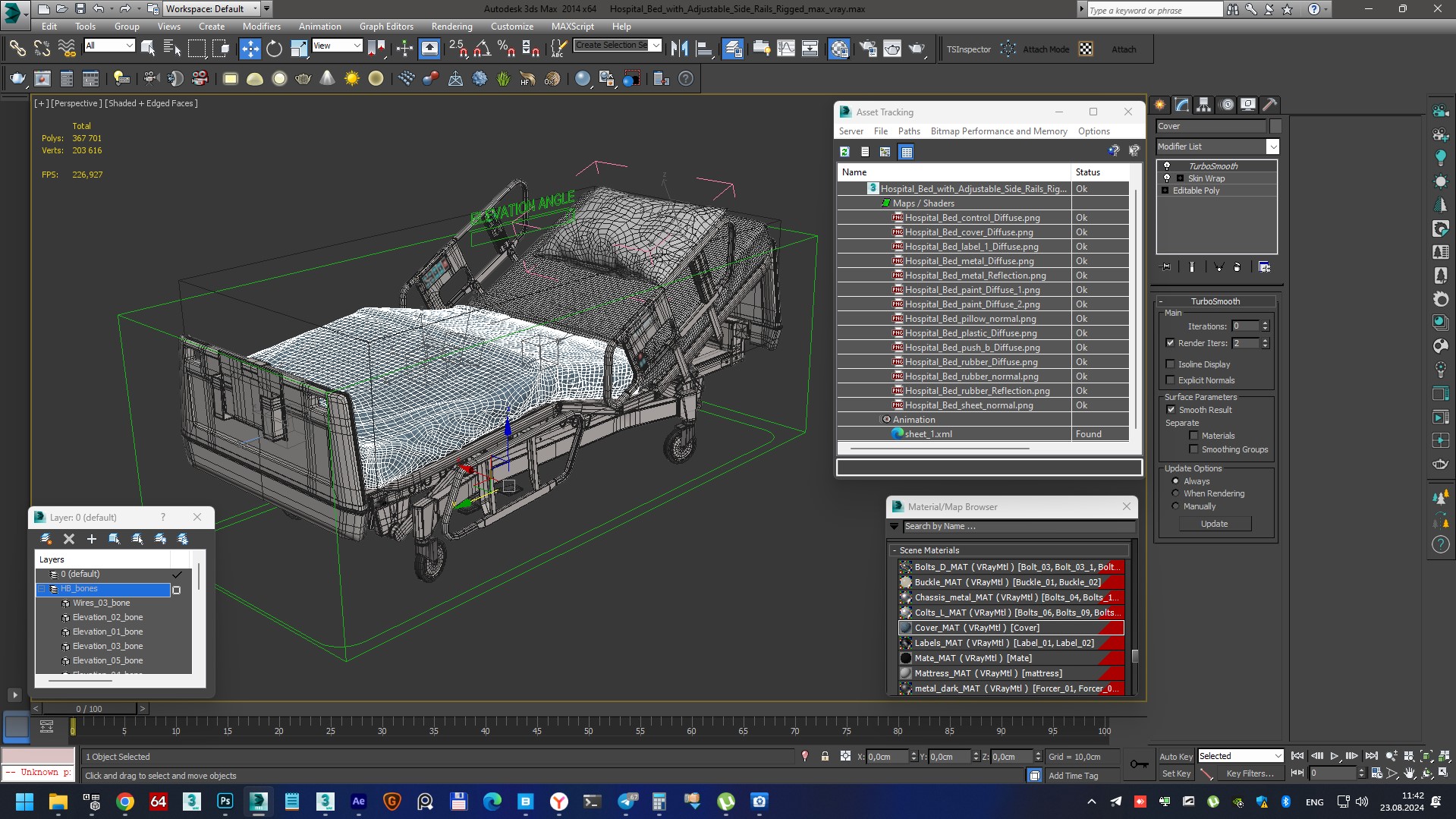Toggle TurboSmooth modifier visibility bulb
Screen dimensions: 1456x819
click(x=1167, y=166)
